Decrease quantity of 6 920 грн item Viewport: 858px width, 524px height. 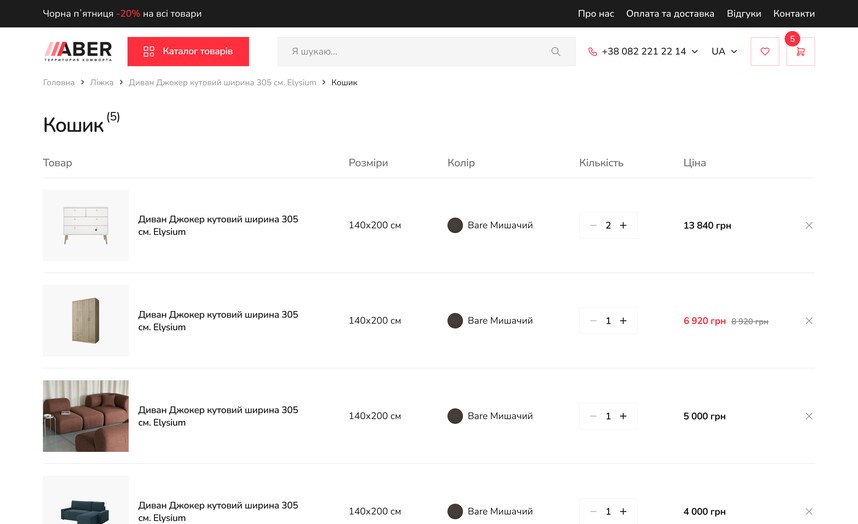pyautogui.click(x=593, y=321)
